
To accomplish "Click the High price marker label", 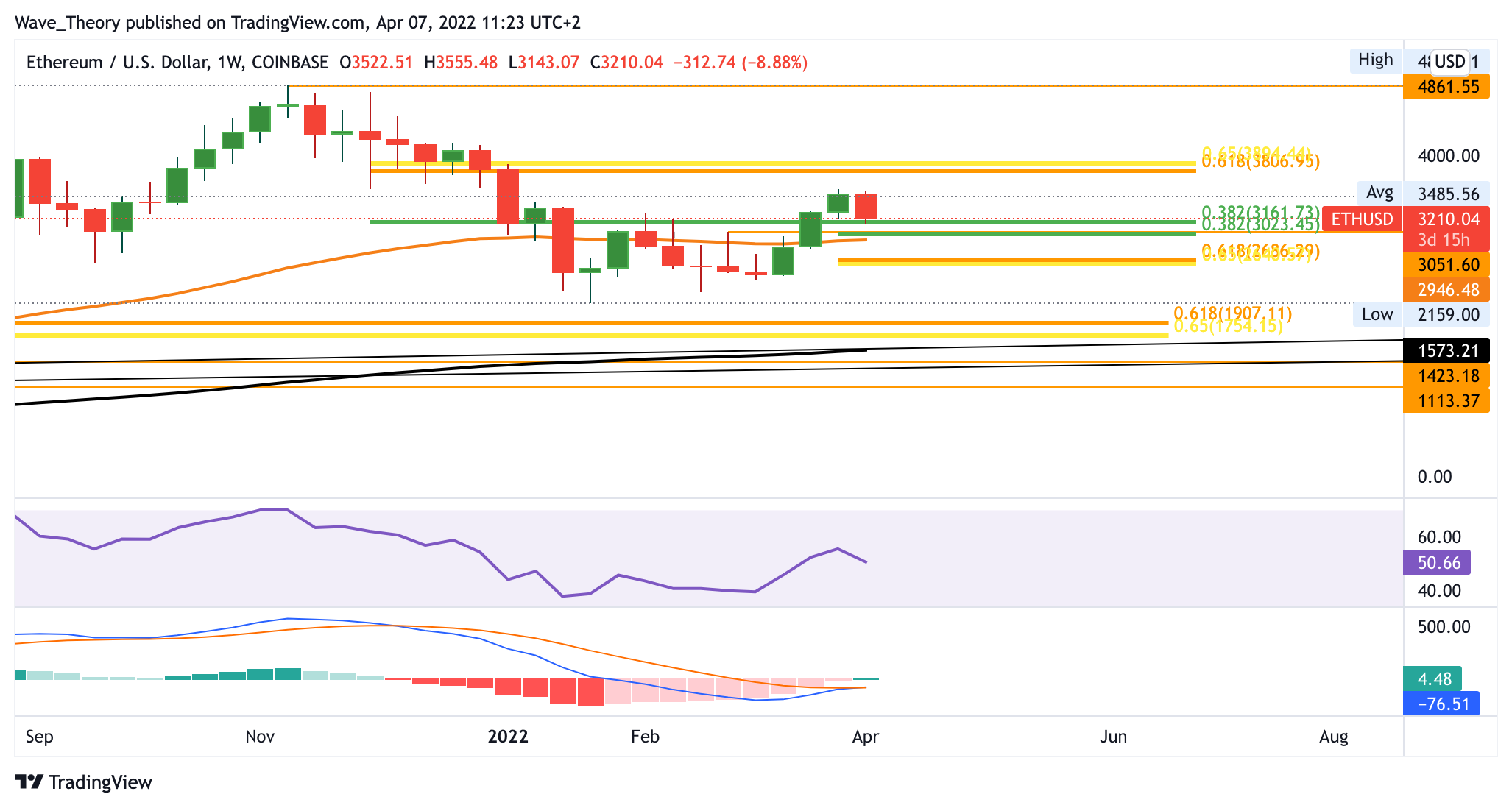I will point(1375,60).
